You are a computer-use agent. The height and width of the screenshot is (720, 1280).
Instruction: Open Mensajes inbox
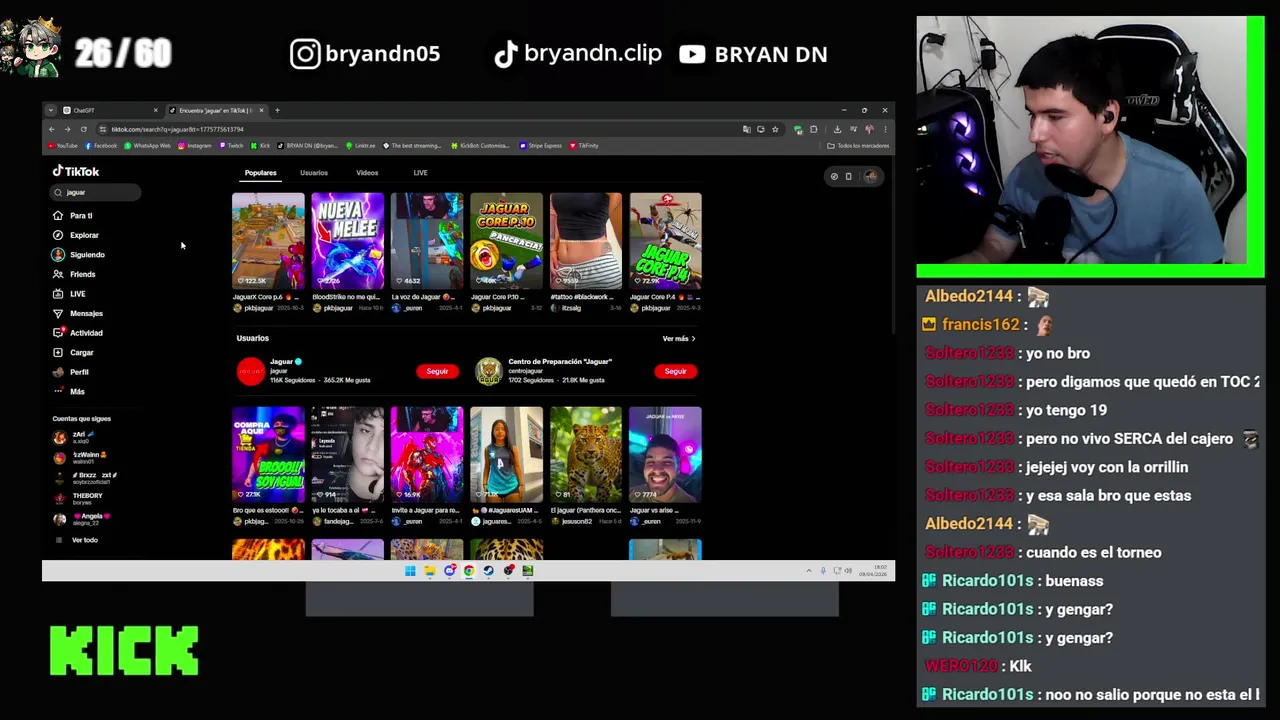78,313
